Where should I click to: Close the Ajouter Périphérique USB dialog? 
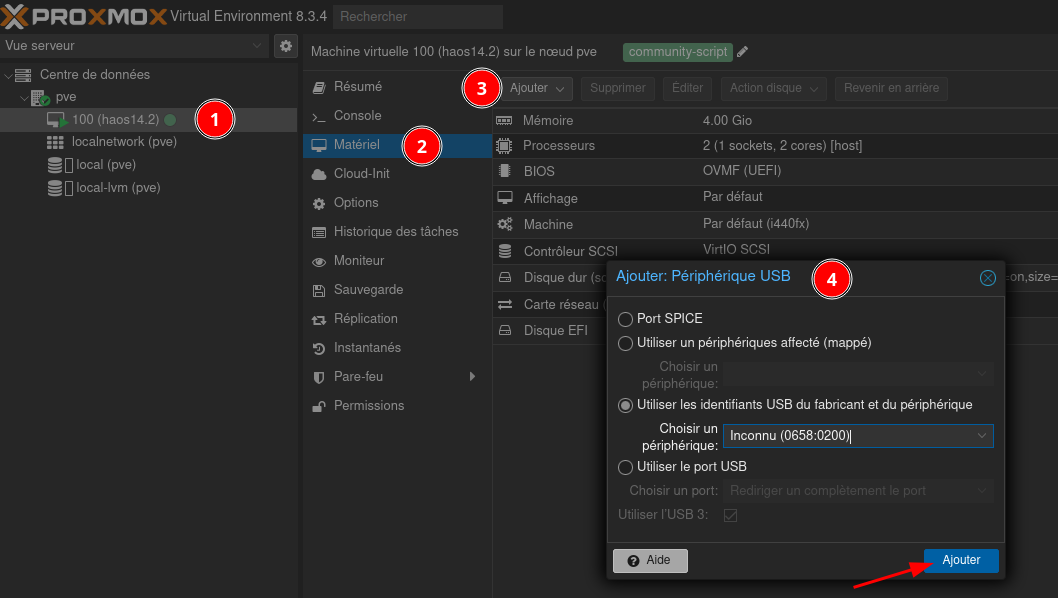pyautogui.click(x=988, y=278)
